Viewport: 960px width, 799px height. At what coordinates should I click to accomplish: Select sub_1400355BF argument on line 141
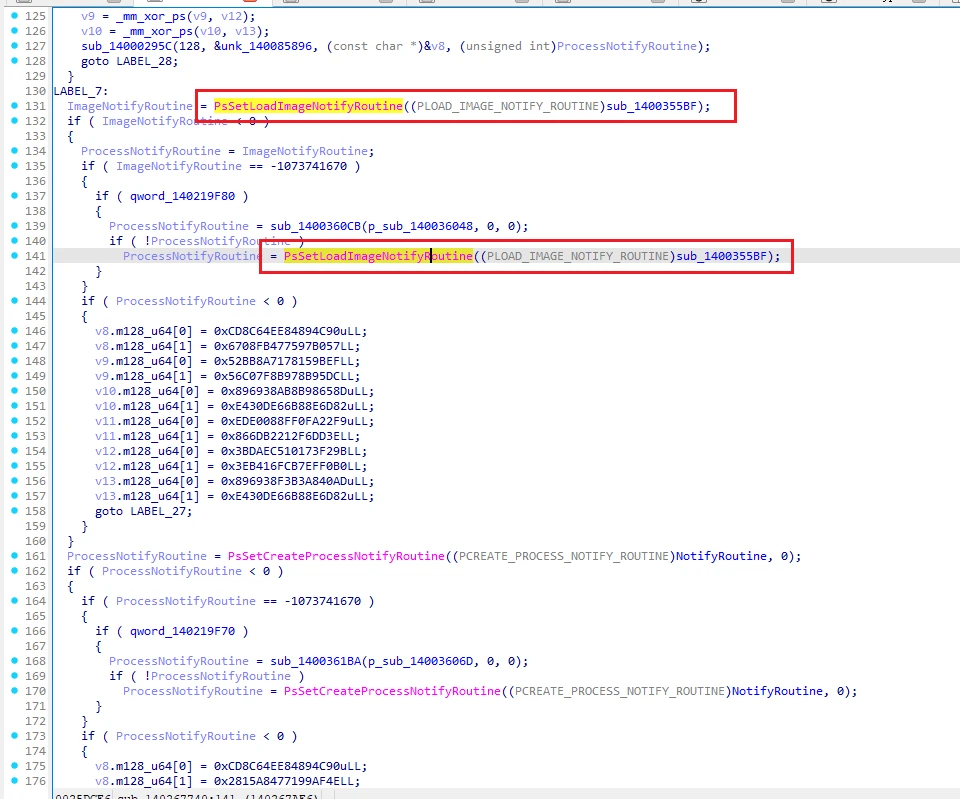click(x=721, y=256)
